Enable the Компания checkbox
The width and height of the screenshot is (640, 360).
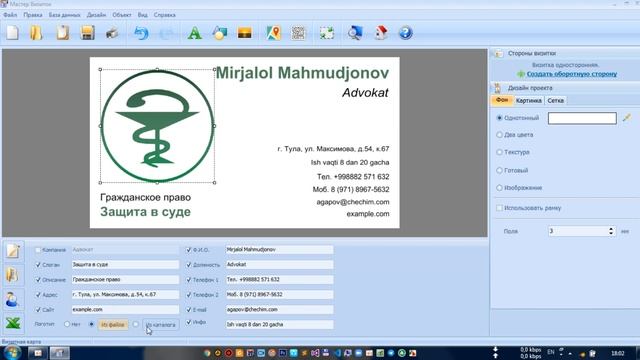38,250
